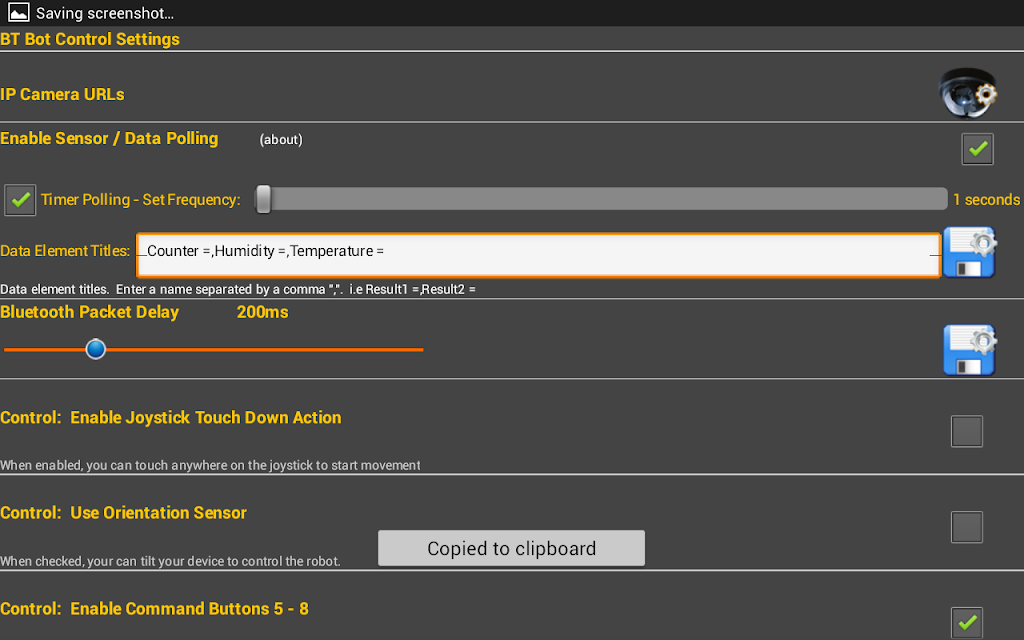Viewport: 1024px width, 640px height.
Task: Disable Sensor / Data Polling checkbox
Action: coord(977,149)
